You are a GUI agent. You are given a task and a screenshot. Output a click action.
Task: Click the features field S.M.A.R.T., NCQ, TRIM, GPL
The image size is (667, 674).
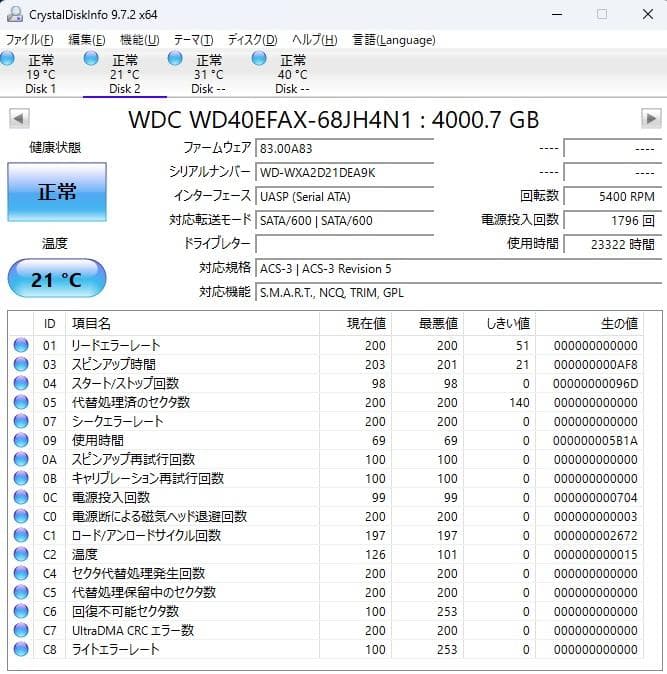[459, 293]
